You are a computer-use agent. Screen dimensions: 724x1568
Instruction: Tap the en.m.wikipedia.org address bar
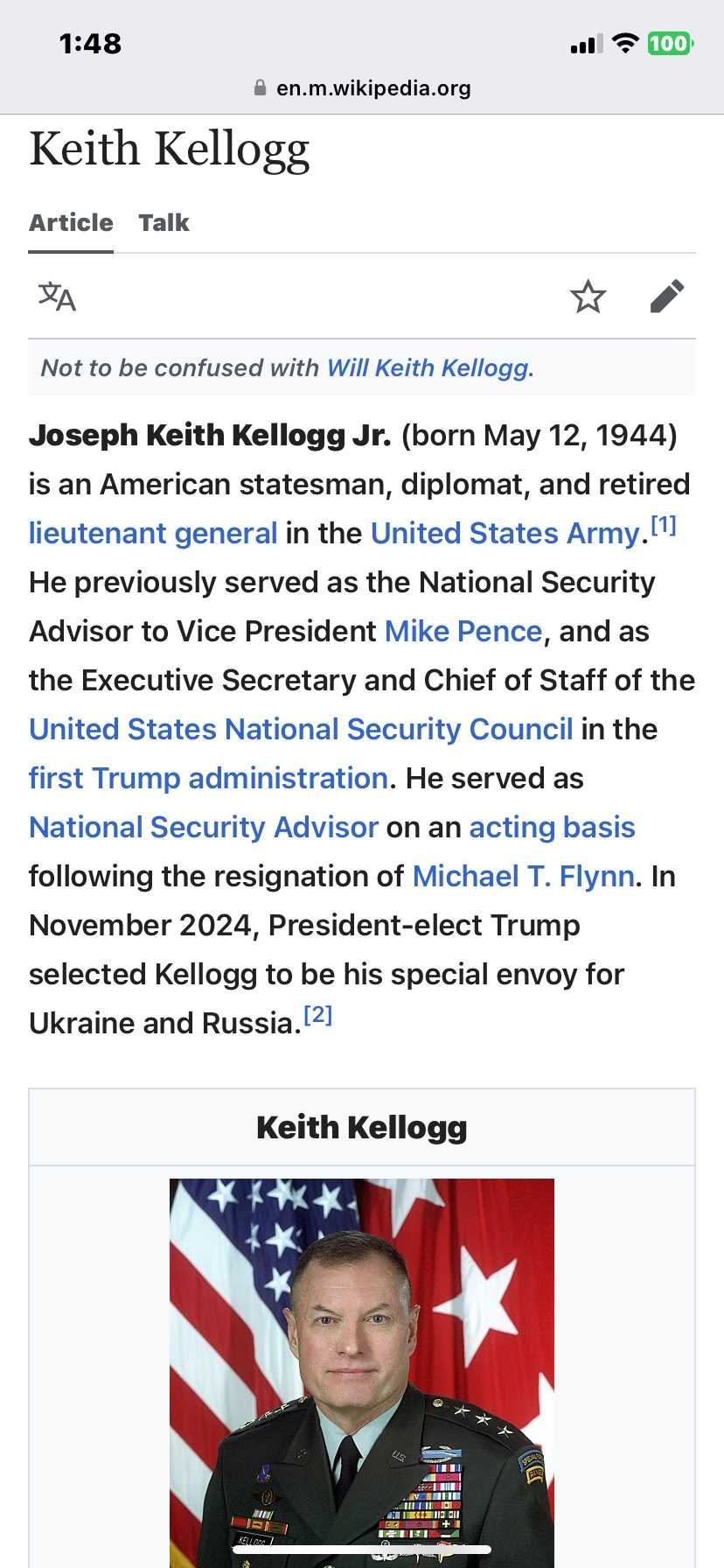(x=362, y=87)
